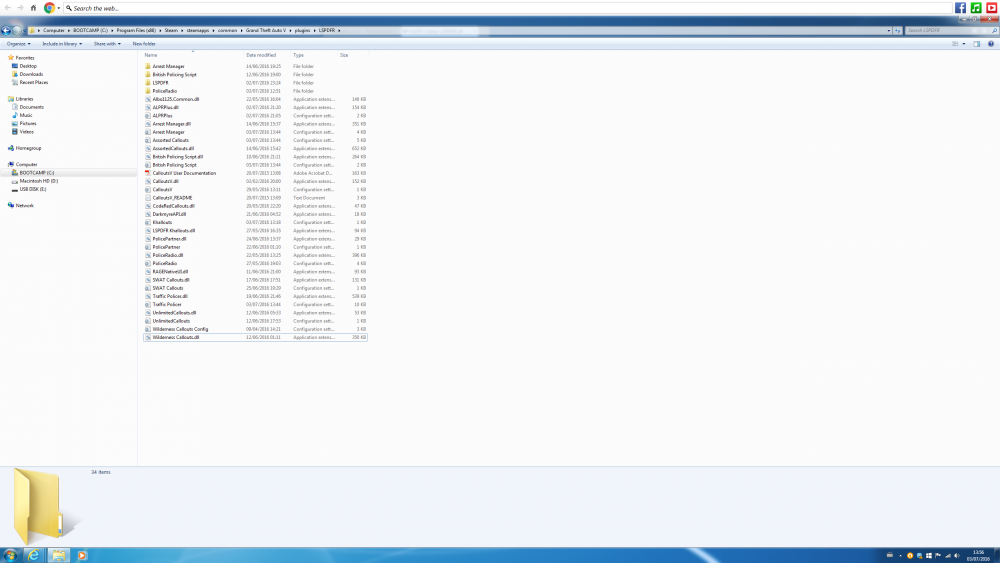Select the Wilderness Callouts.dll file
1000x563 pixels.
pos(175,337)
